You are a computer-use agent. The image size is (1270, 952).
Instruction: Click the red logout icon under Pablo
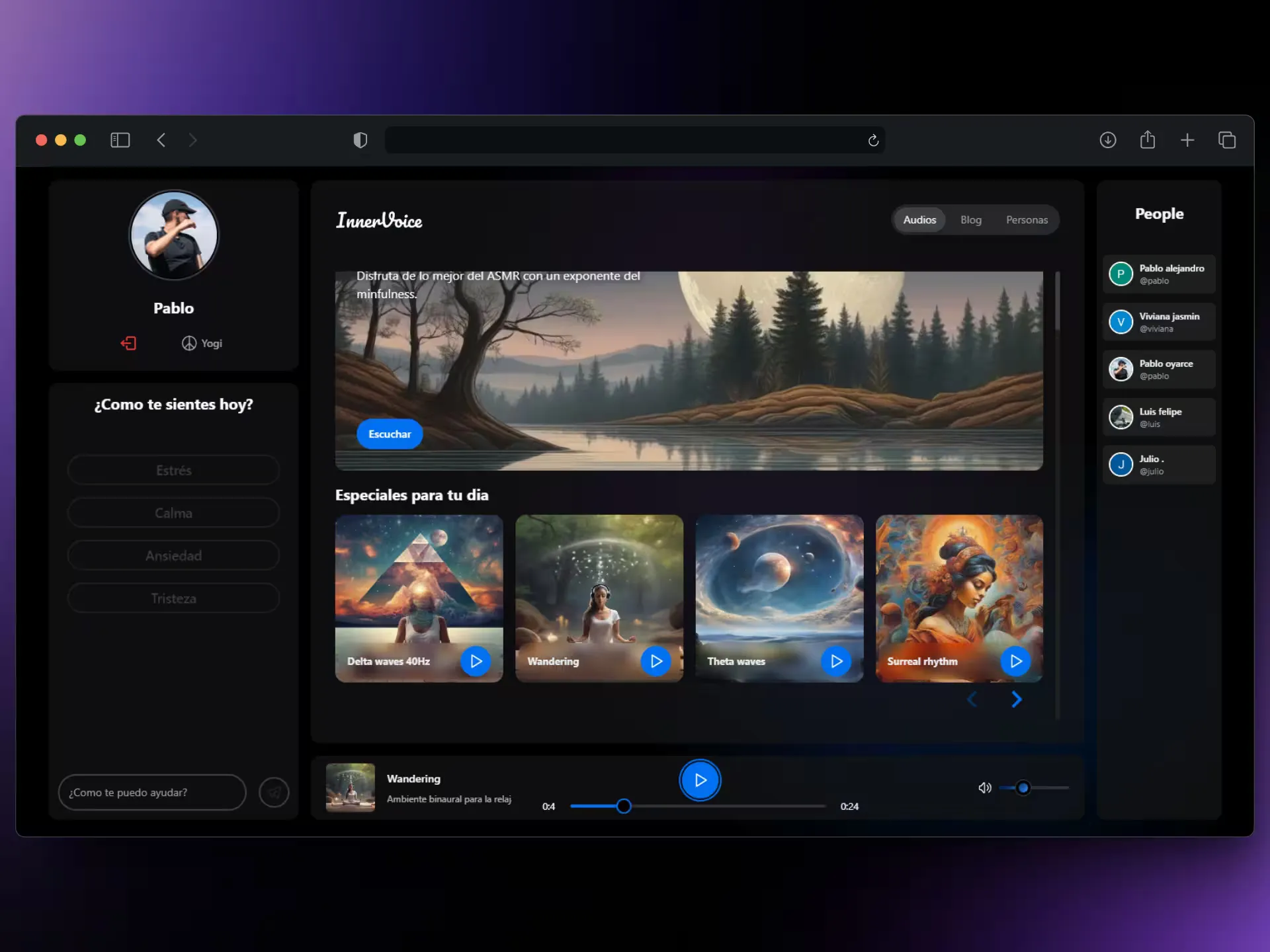[x=128, y=343]
